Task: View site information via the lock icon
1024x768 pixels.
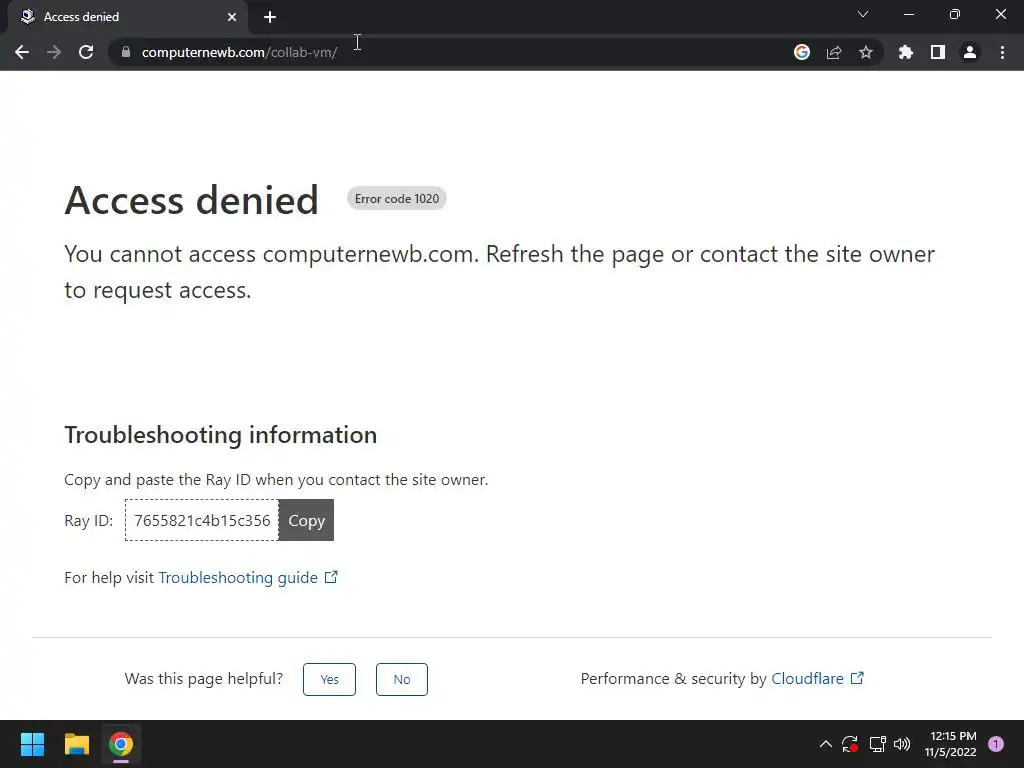Action: coord(126,52)
